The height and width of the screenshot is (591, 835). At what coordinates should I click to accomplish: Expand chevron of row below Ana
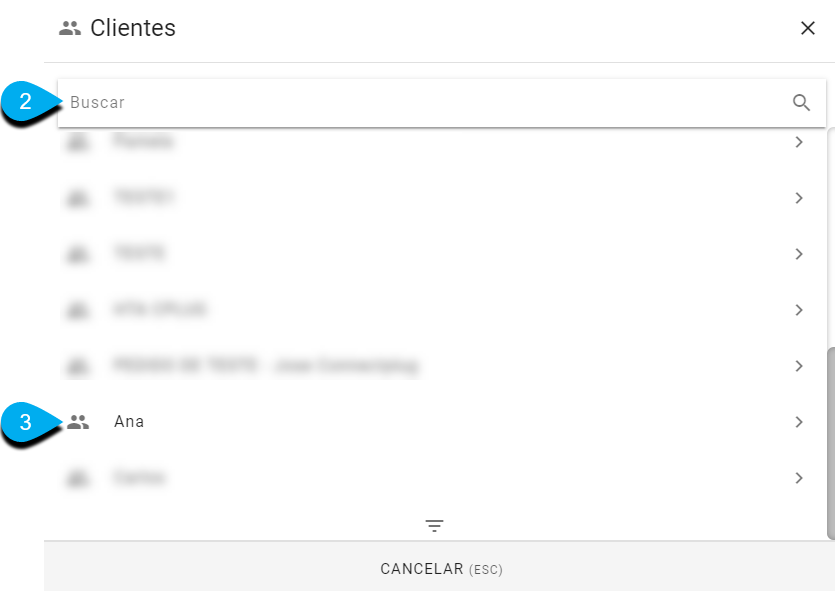point(799,478)
